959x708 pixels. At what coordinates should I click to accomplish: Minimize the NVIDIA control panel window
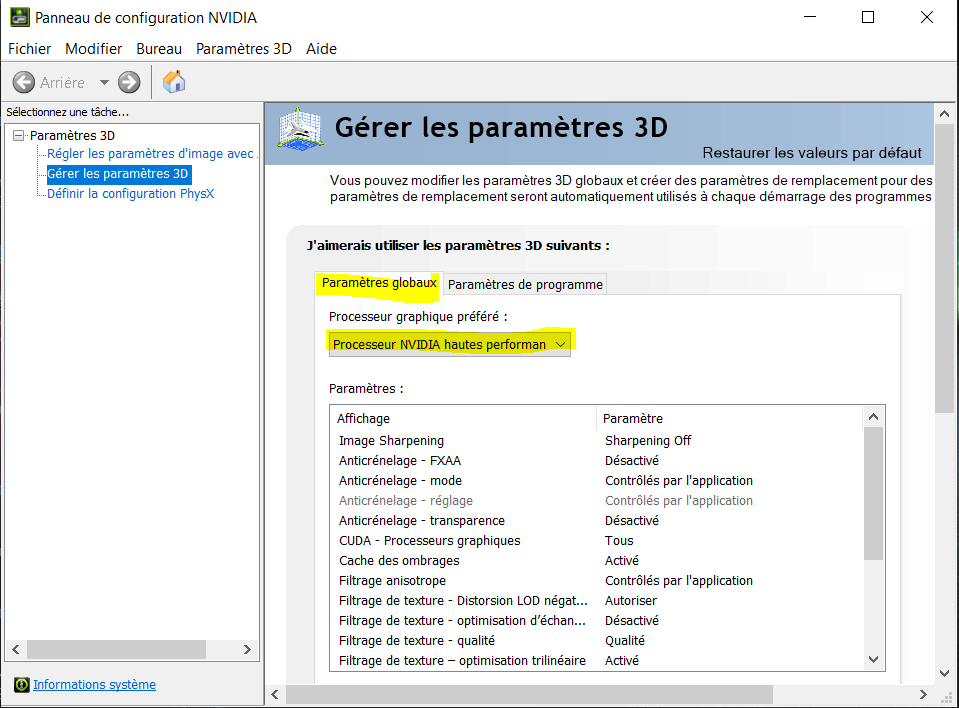click(810, 17)
